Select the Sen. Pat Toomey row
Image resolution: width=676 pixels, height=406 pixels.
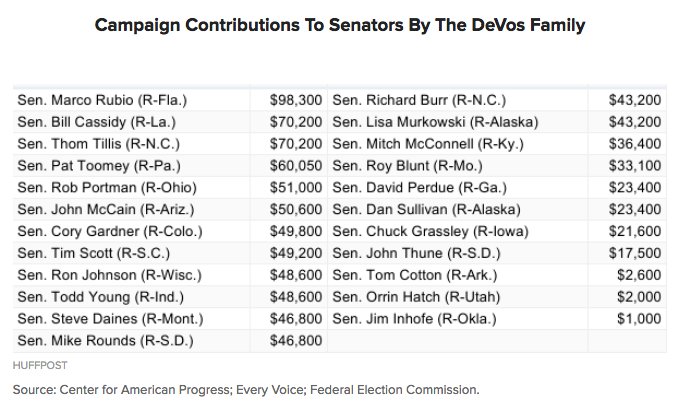click(170, 166)
